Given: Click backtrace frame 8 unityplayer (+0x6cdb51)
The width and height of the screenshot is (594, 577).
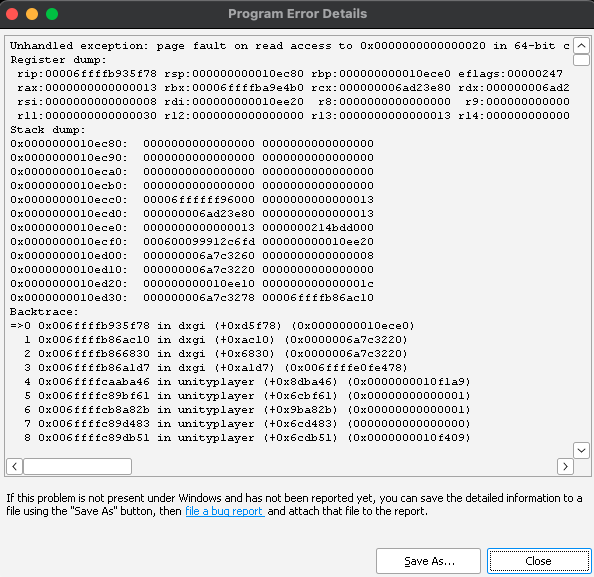Looking at the screenshot, I should pos(247,438).
